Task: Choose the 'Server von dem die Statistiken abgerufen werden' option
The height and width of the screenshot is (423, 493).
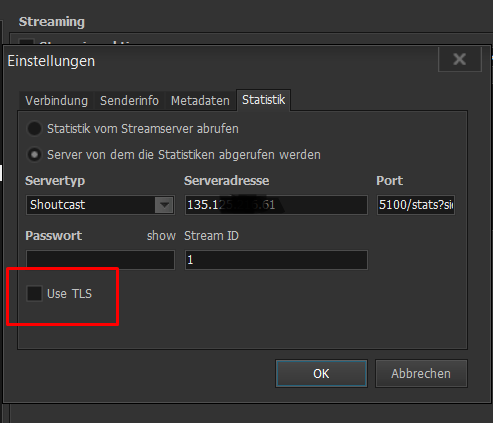Action: [34, 155]
